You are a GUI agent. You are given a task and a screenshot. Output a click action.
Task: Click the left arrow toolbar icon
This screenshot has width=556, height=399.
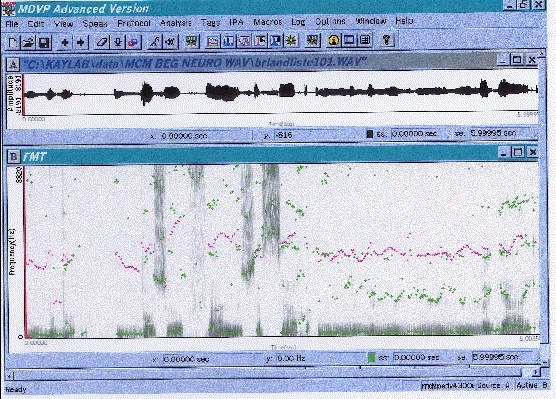coord(65,42)
